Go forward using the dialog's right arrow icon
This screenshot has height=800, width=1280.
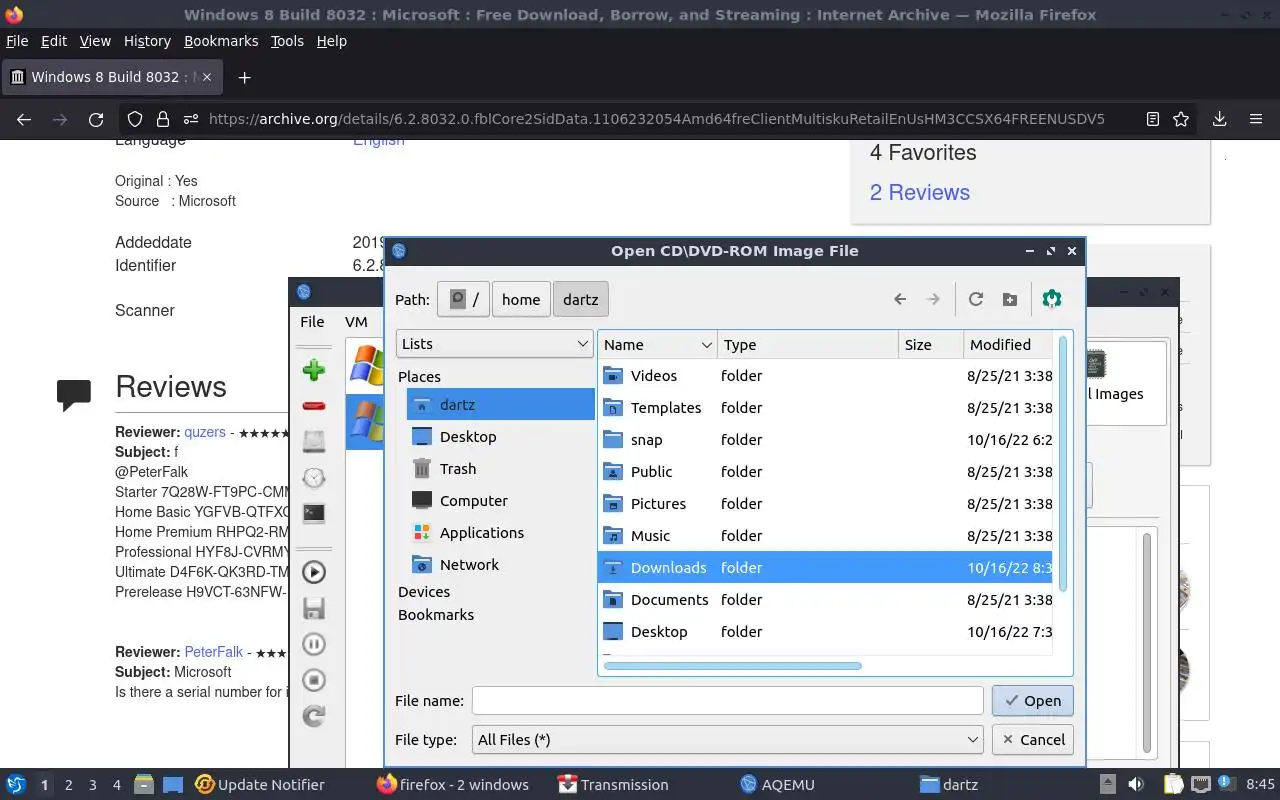[933, 299]
